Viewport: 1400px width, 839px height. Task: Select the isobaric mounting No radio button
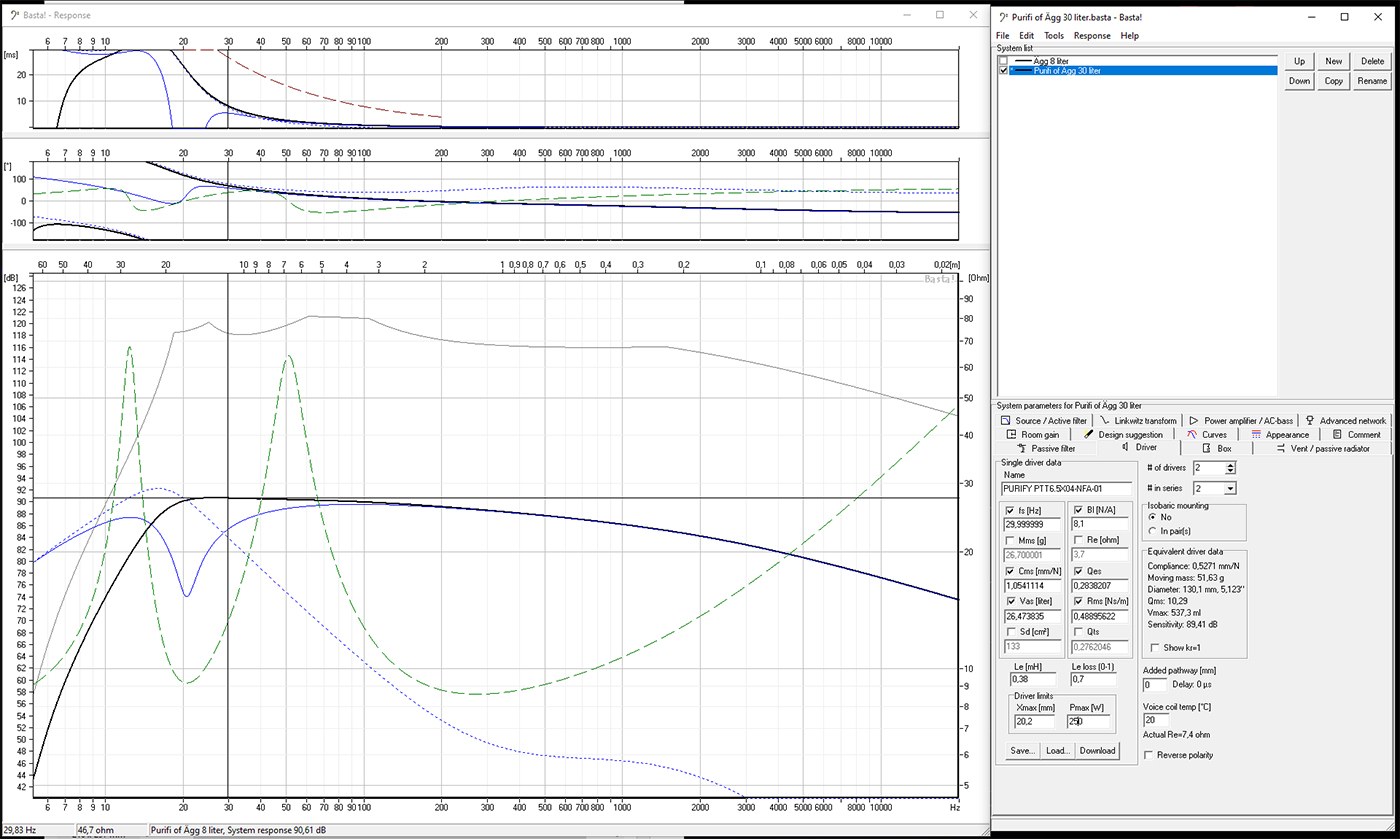(1153, 517)
